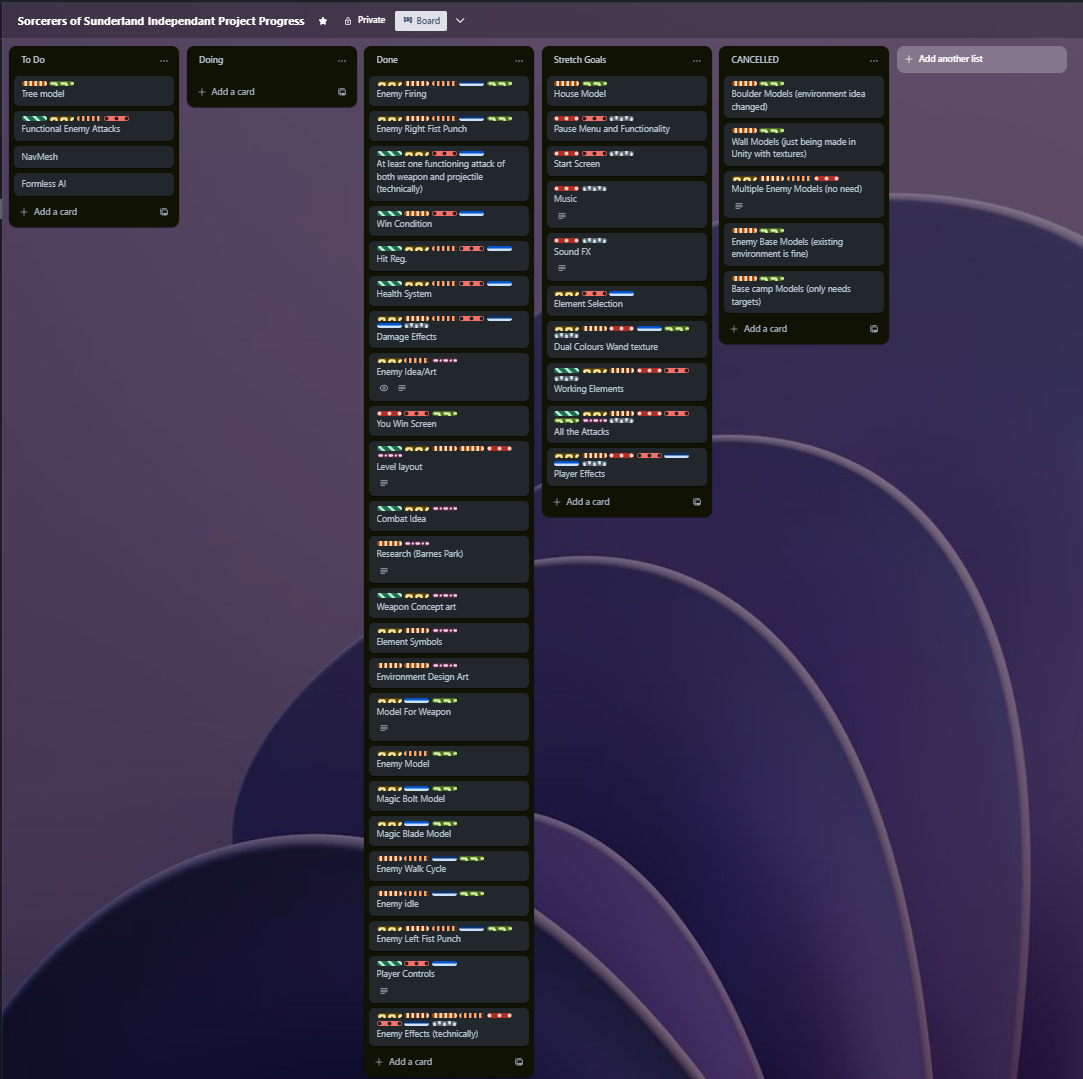1083x1079 pixels.
Task: Open the Hit Reg. card
Action: [449, 256]
